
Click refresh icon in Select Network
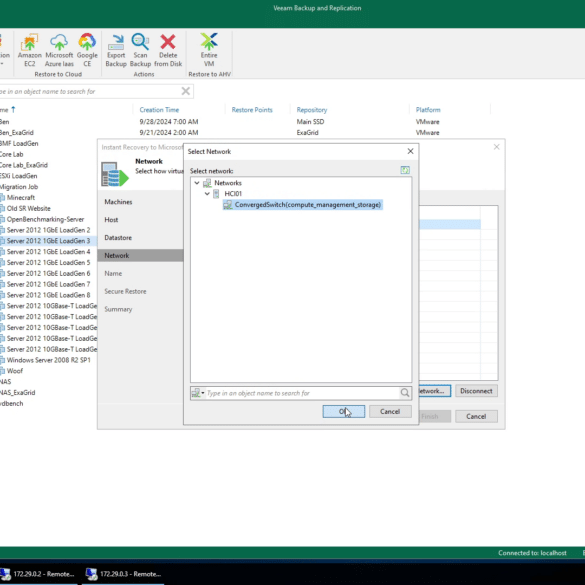pos(405,171)
